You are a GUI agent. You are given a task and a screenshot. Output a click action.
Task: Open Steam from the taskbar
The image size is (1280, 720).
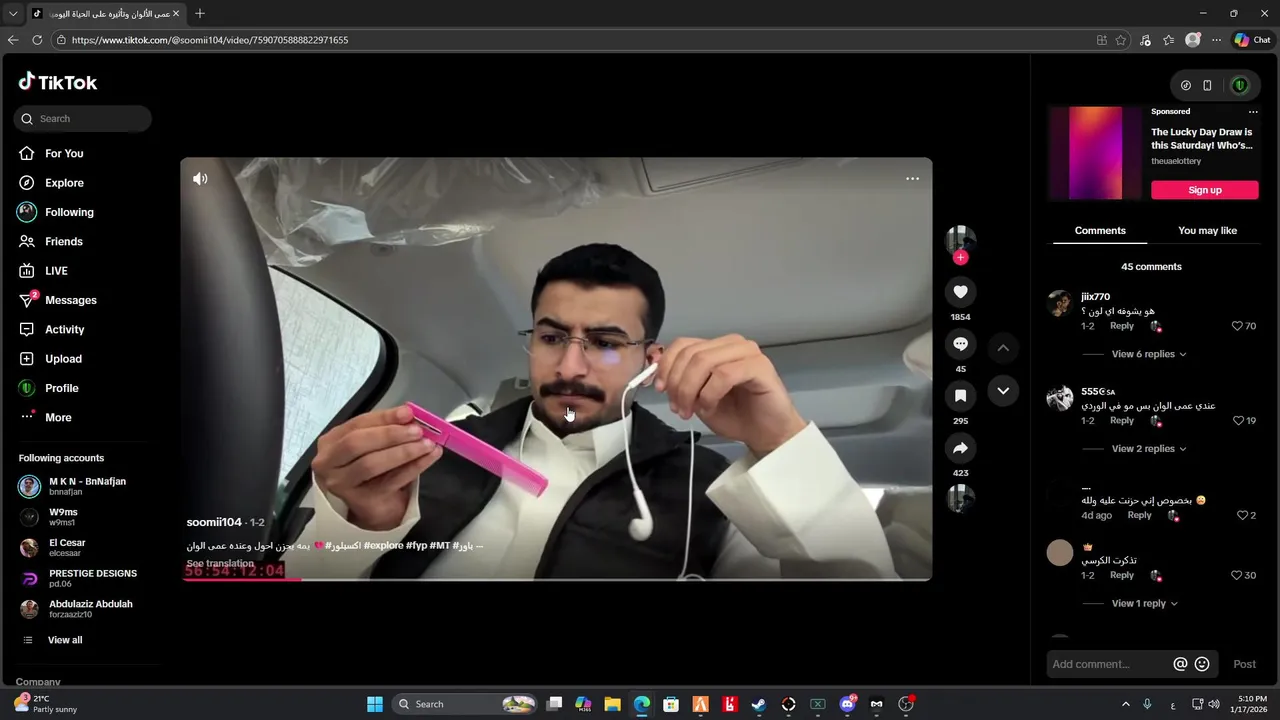[x=759, y=704]
